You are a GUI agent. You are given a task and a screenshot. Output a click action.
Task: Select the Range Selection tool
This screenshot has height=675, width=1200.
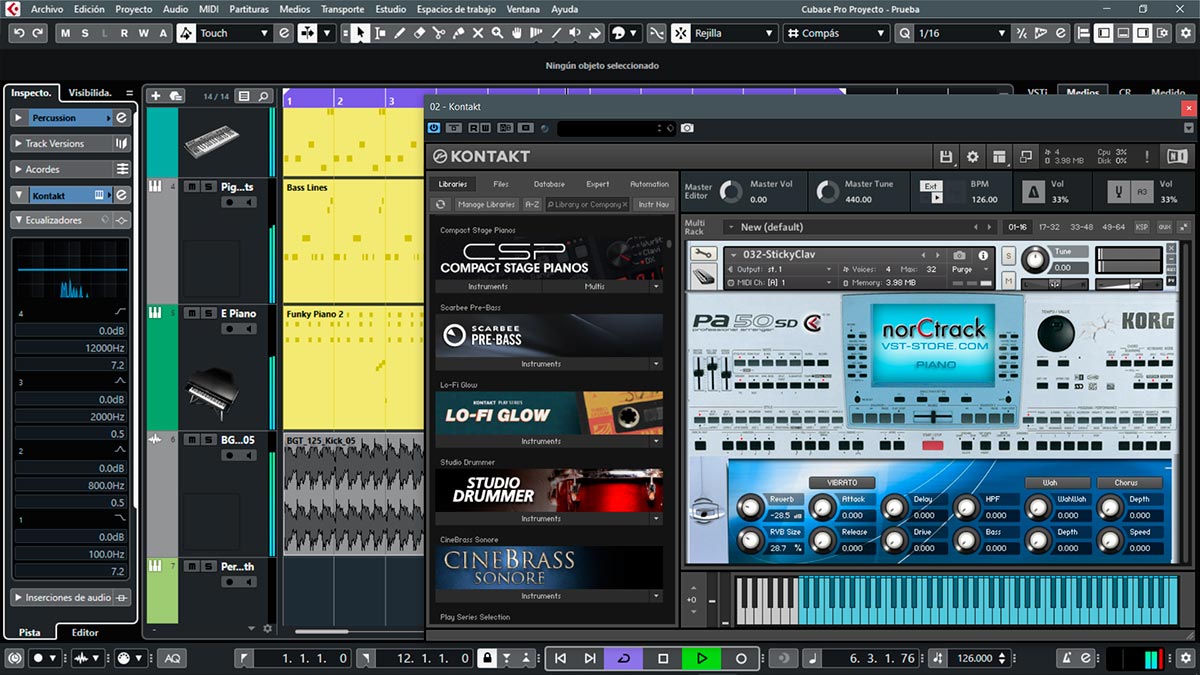[x=380, y=33]
